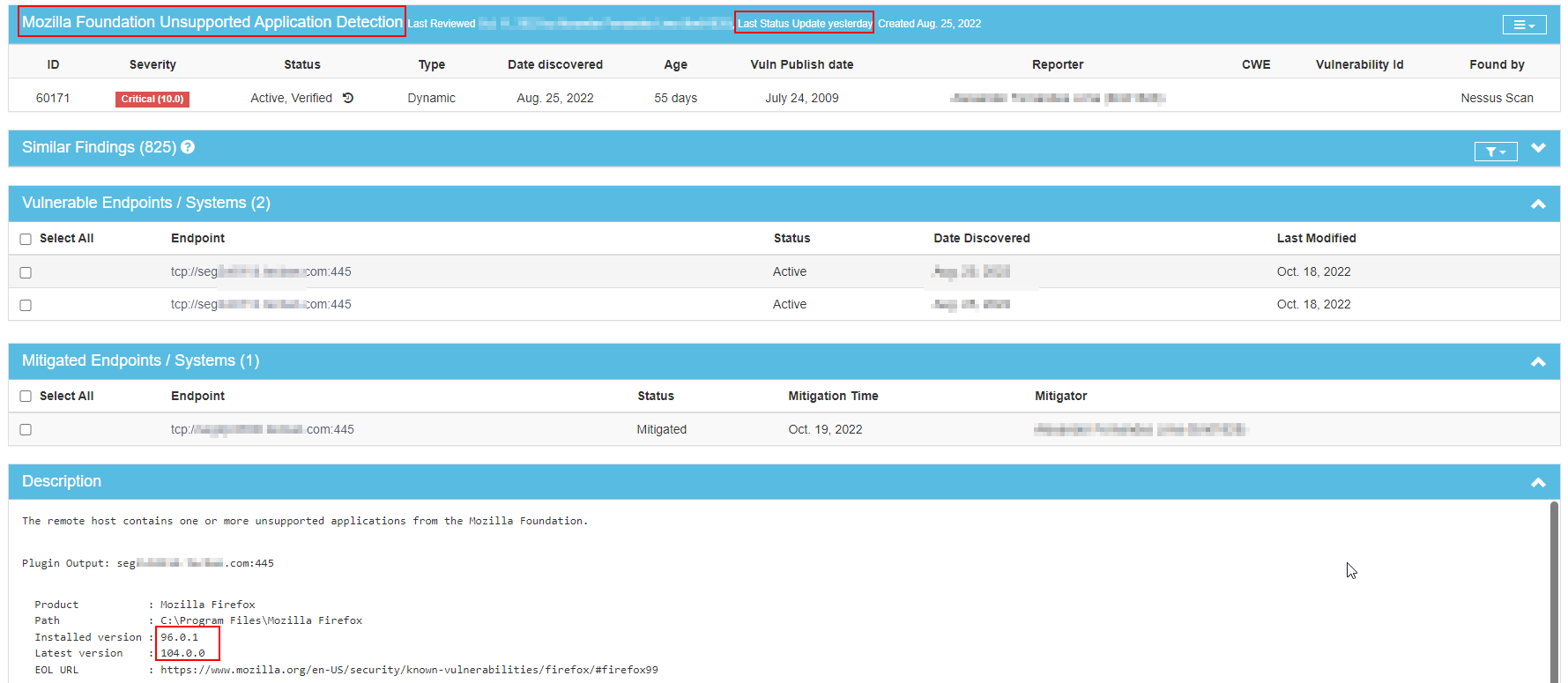Viewport: 1568px width, 683px height.
Task: Collapse the Vulnerable Endpoints panel
Action: [1538, 204]
